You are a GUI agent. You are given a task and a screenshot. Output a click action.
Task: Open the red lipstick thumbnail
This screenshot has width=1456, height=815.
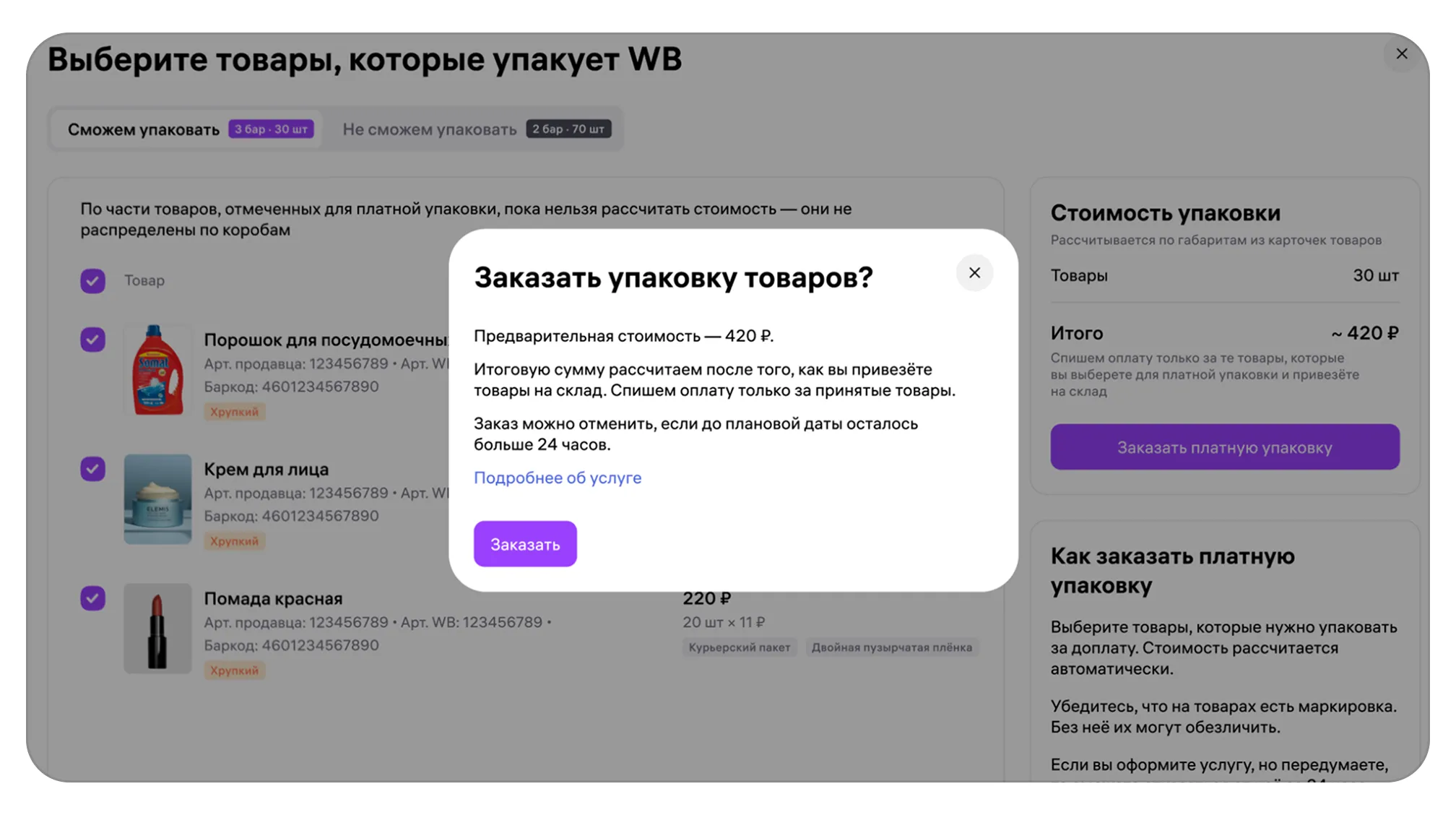pos(157,629)
